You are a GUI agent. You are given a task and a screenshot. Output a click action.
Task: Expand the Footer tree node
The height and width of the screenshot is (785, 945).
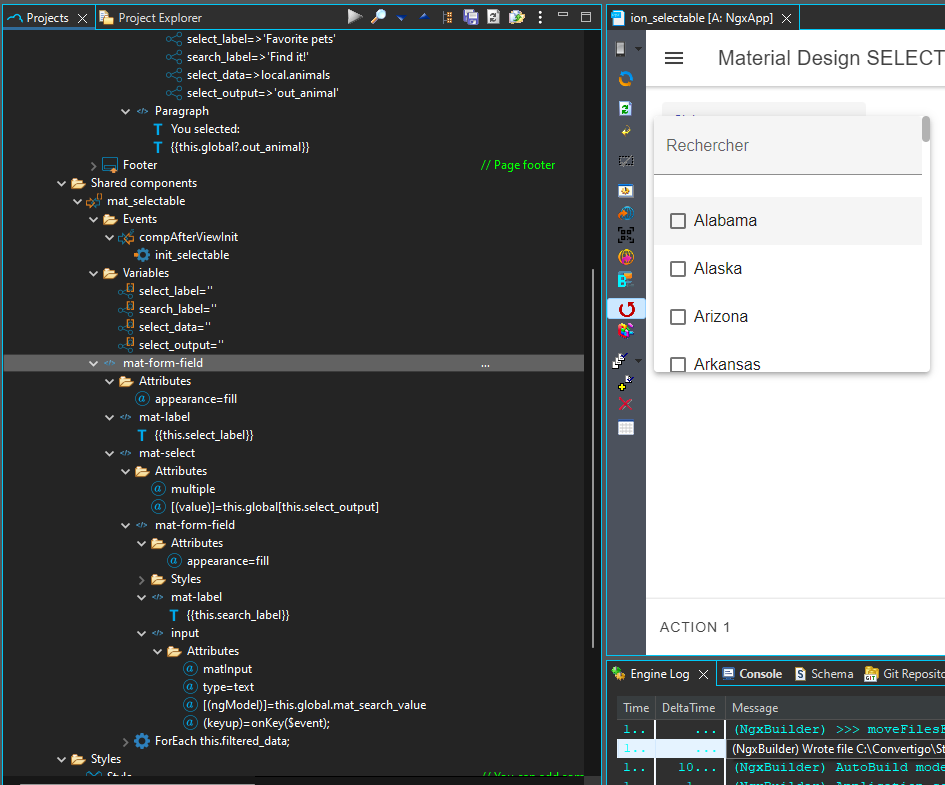click(x=94, y=166)
